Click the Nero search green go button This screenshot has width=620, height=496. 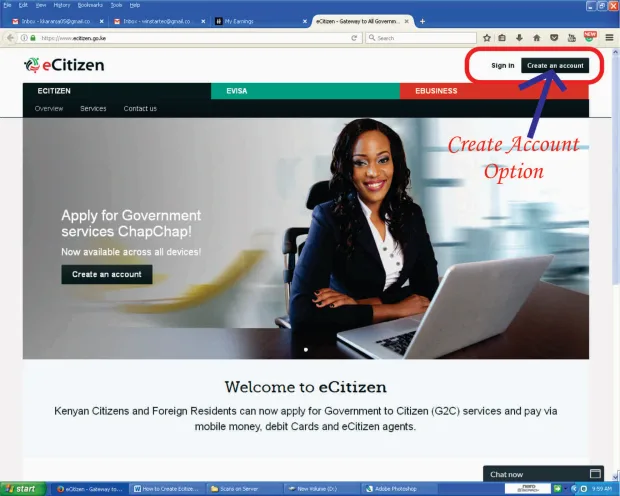557,489
